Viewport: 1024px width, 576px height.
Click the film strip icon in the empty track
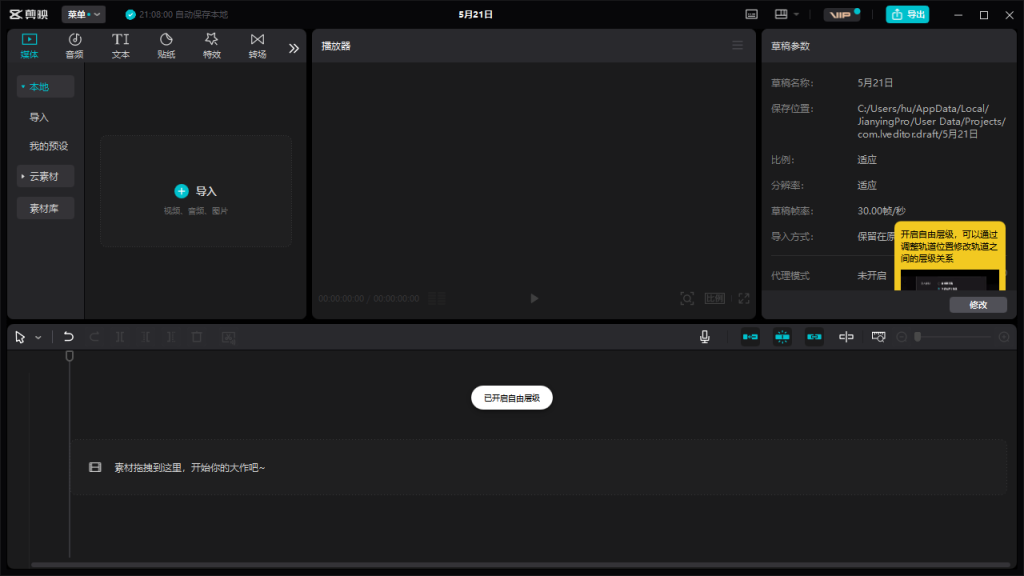click(x=95, y=467)
